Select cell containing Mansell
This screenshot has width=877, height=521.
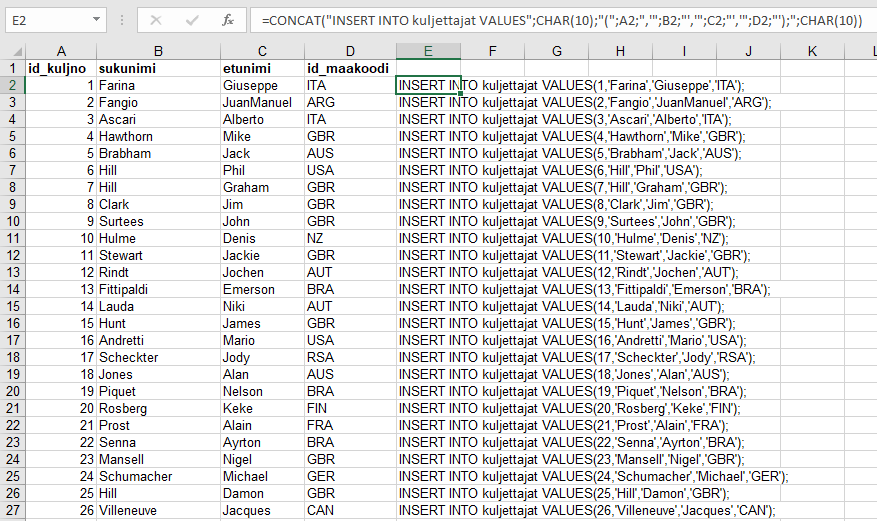(158, 460)
